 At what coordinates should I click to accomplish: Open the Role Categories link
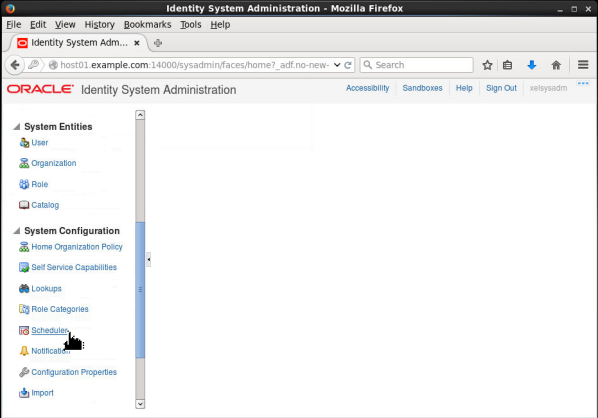point(60,309)
